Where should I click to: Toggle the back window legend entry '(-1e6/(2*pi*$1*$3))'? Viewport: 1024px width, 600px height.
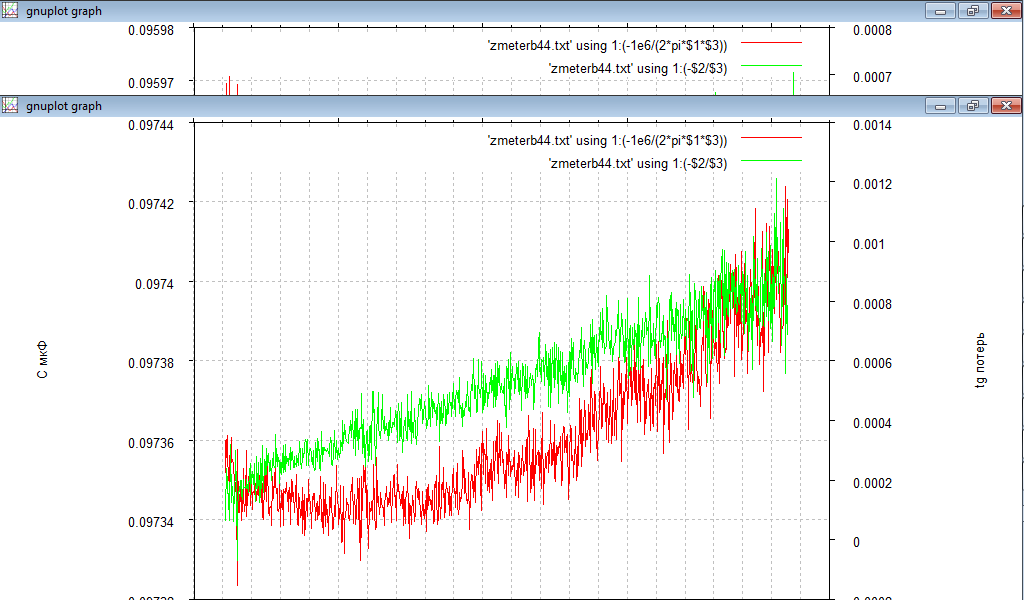pos(607,45)
